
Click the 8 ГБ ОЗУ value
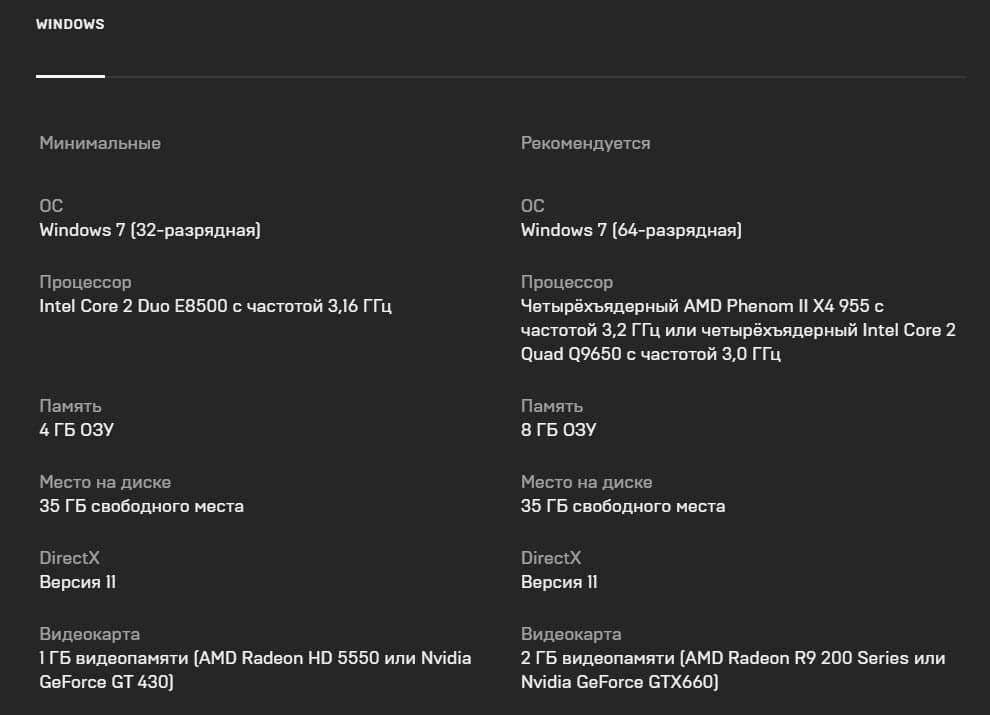coord(558,430)
